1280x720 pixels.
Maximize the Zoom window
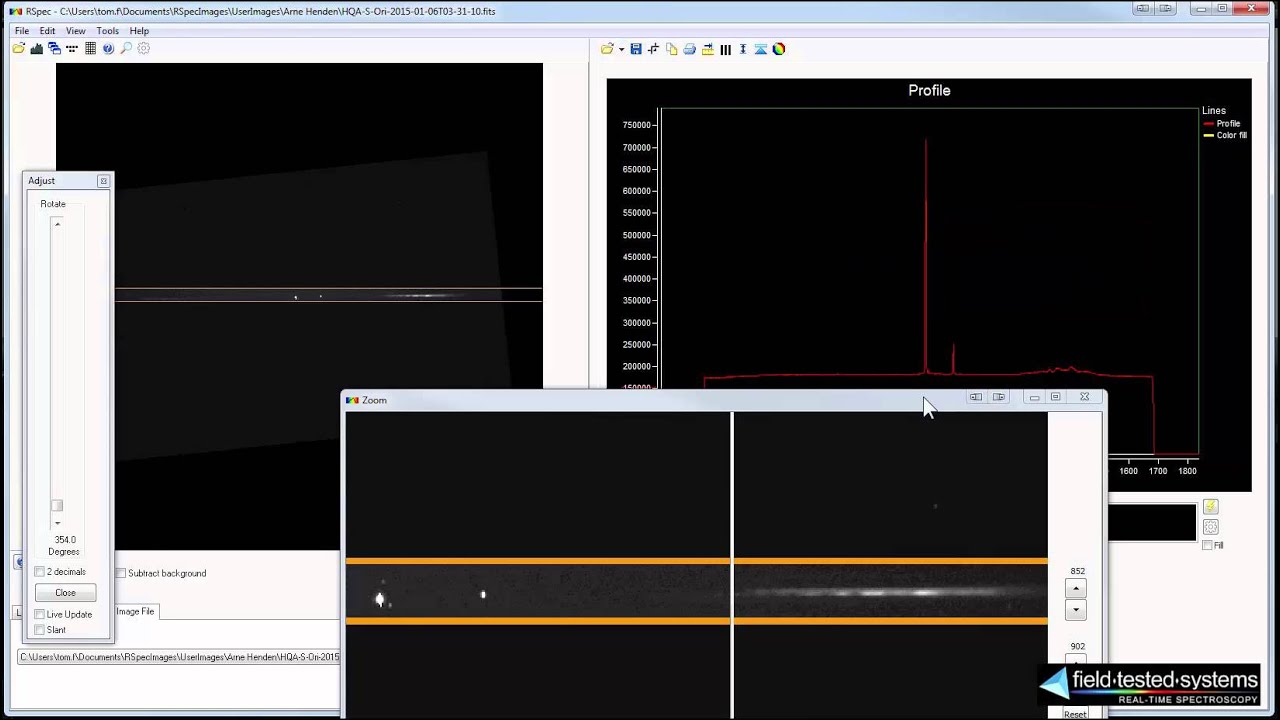coord(1055,397)
